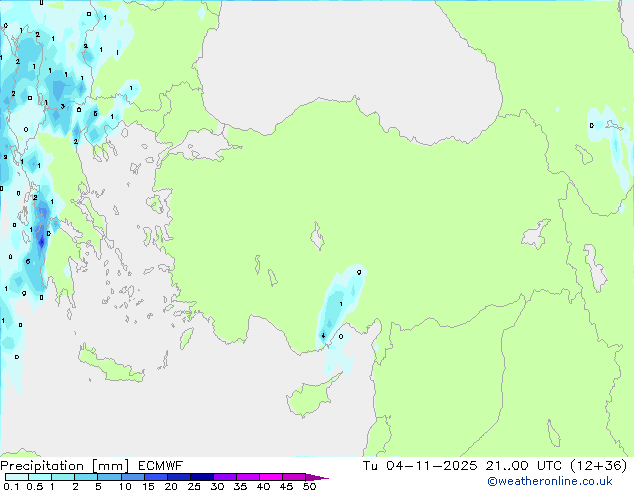This screenshot has height=490, width=634.
Task: Select the 0.1–0.5 mm legend color swatch
Action: 17,477
